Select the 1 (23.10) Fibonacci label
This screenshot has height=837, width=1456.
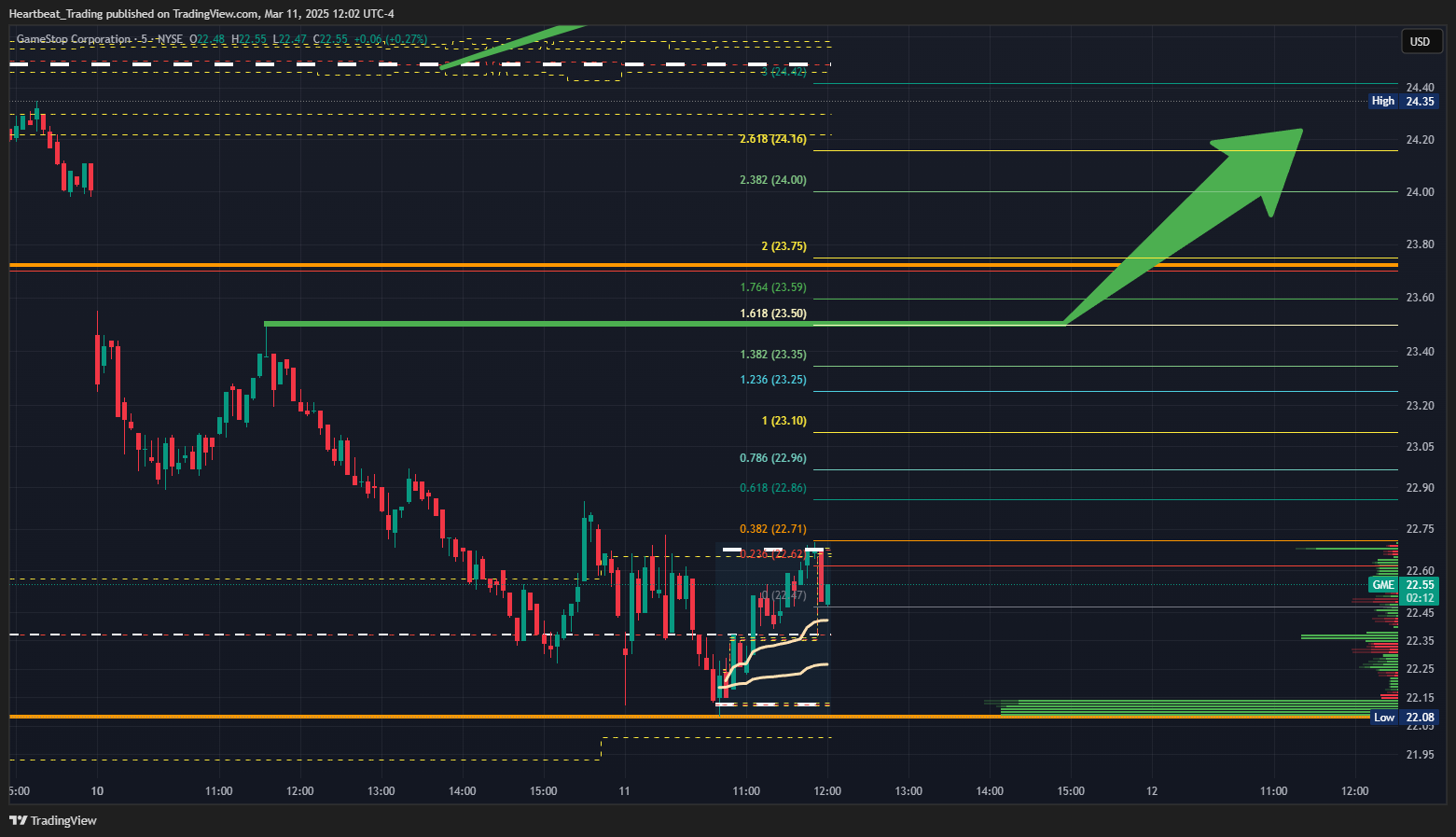(783, 421)
